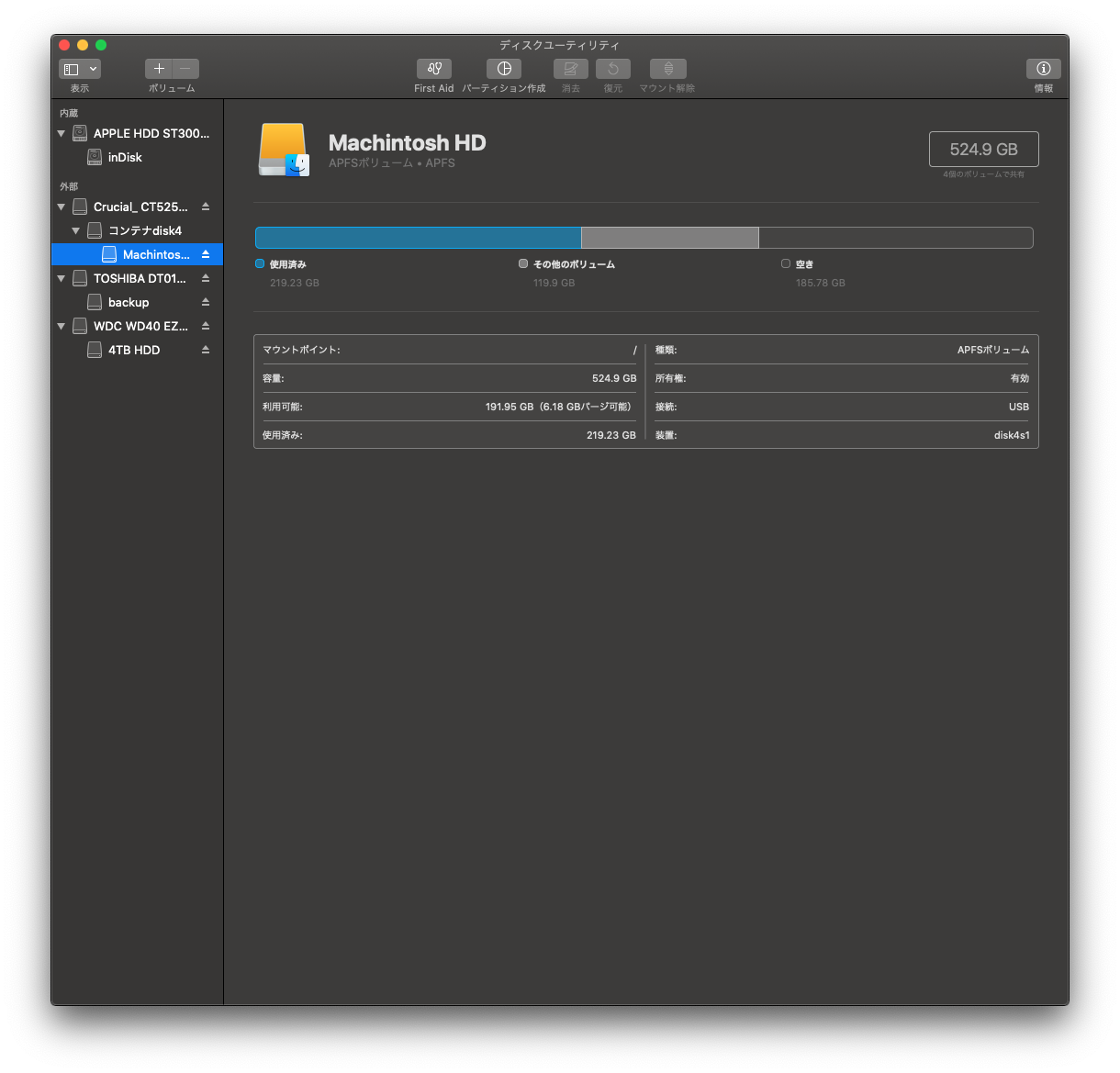Click the その他のボリューム legend marker
Viewport: 1120px width, 1073px height.
coord(523,263)
